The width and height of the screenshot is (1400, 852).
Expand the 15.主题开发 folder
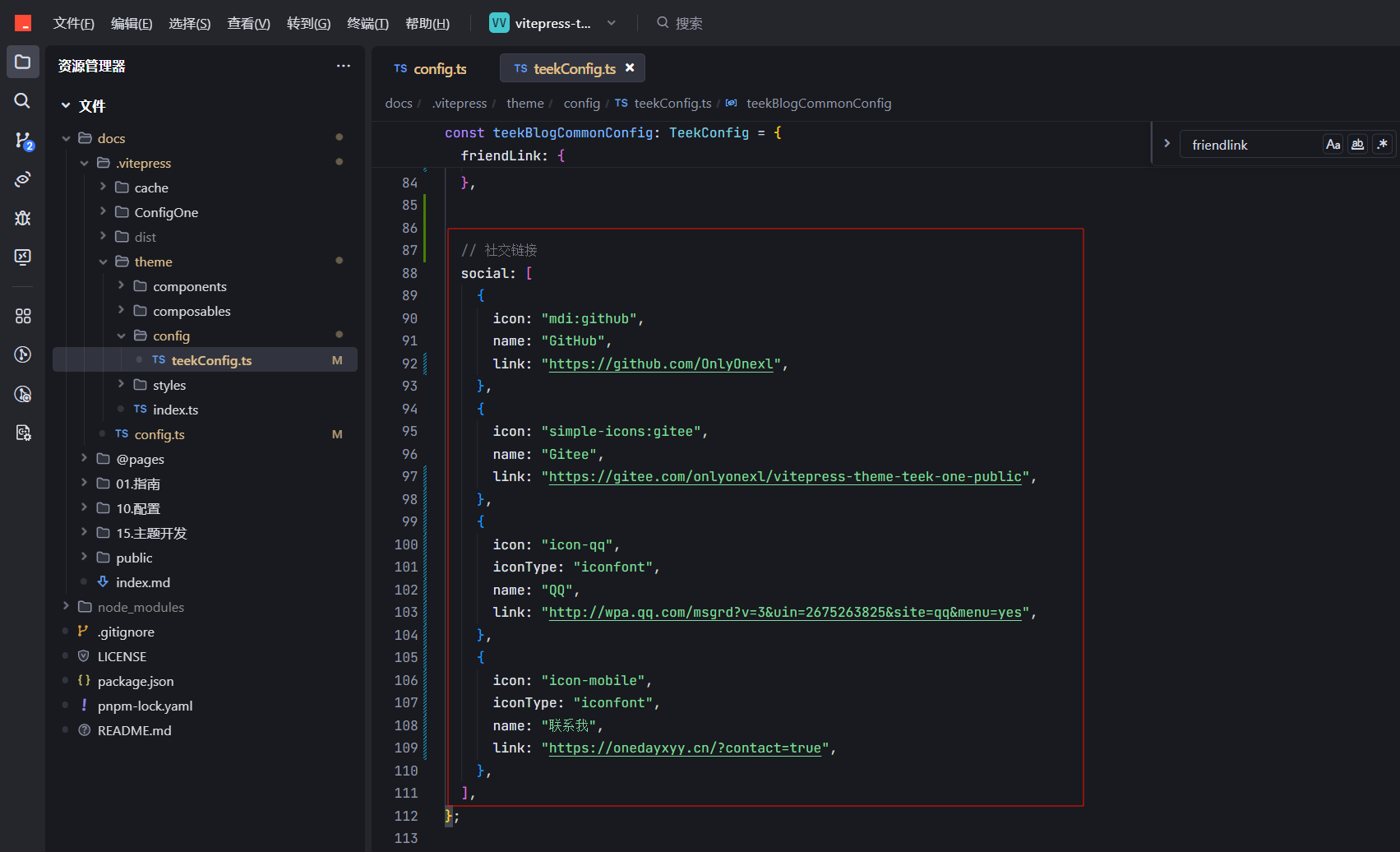pos(84,533)
